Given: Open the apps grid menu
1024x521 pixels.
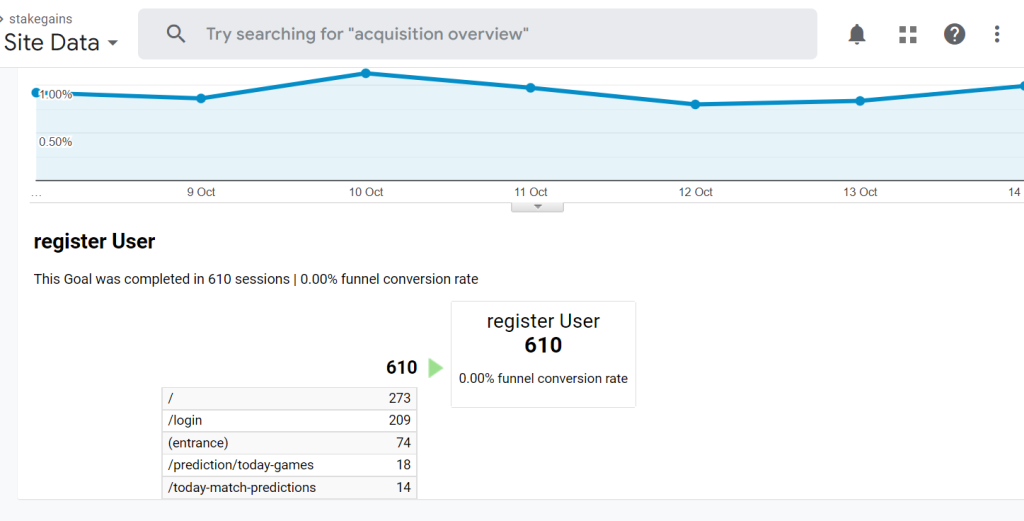Looking at the screenshot, I should (908, 35).
